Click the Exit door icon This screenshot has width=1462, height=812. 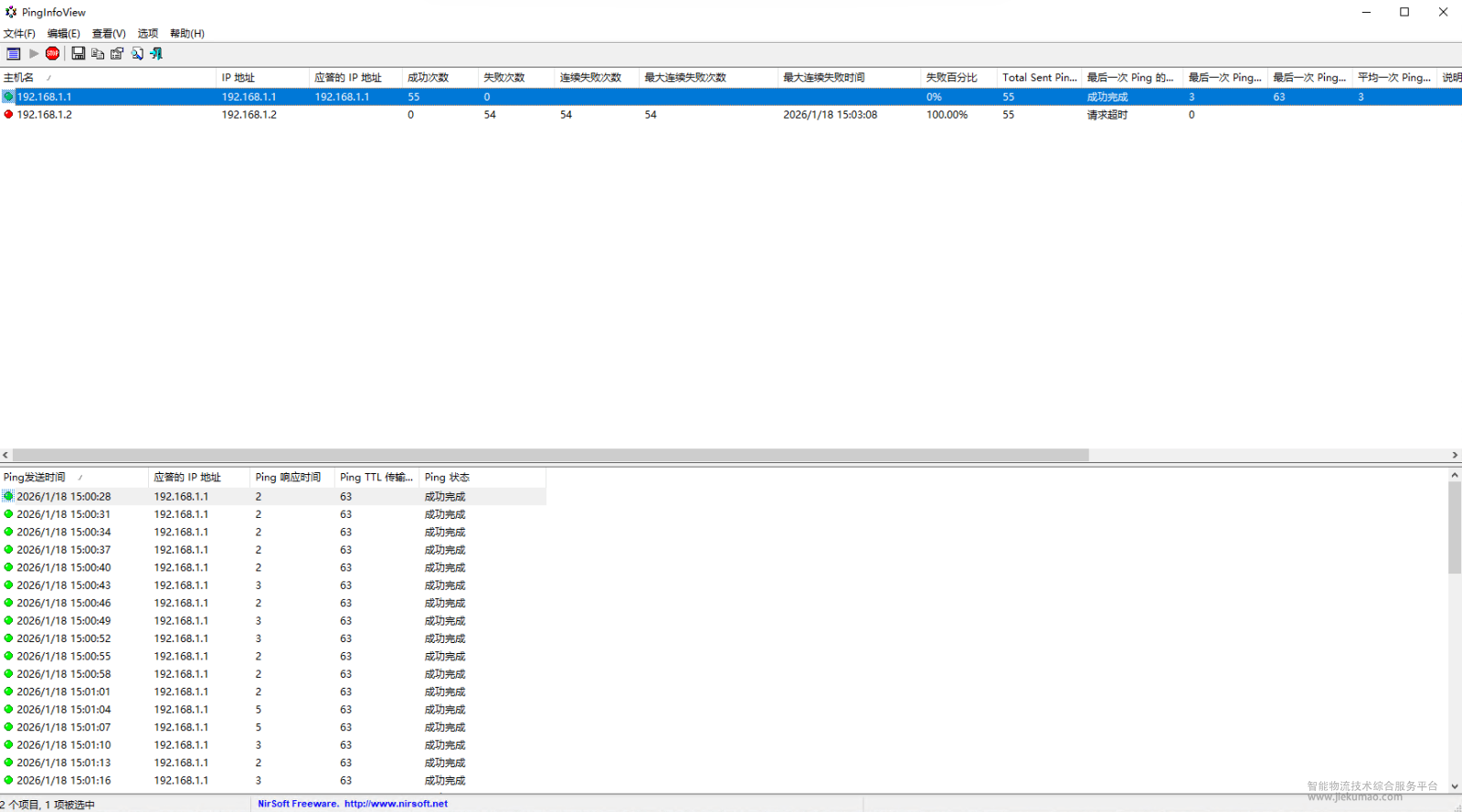pyautogui.click(x=156, y=54)
